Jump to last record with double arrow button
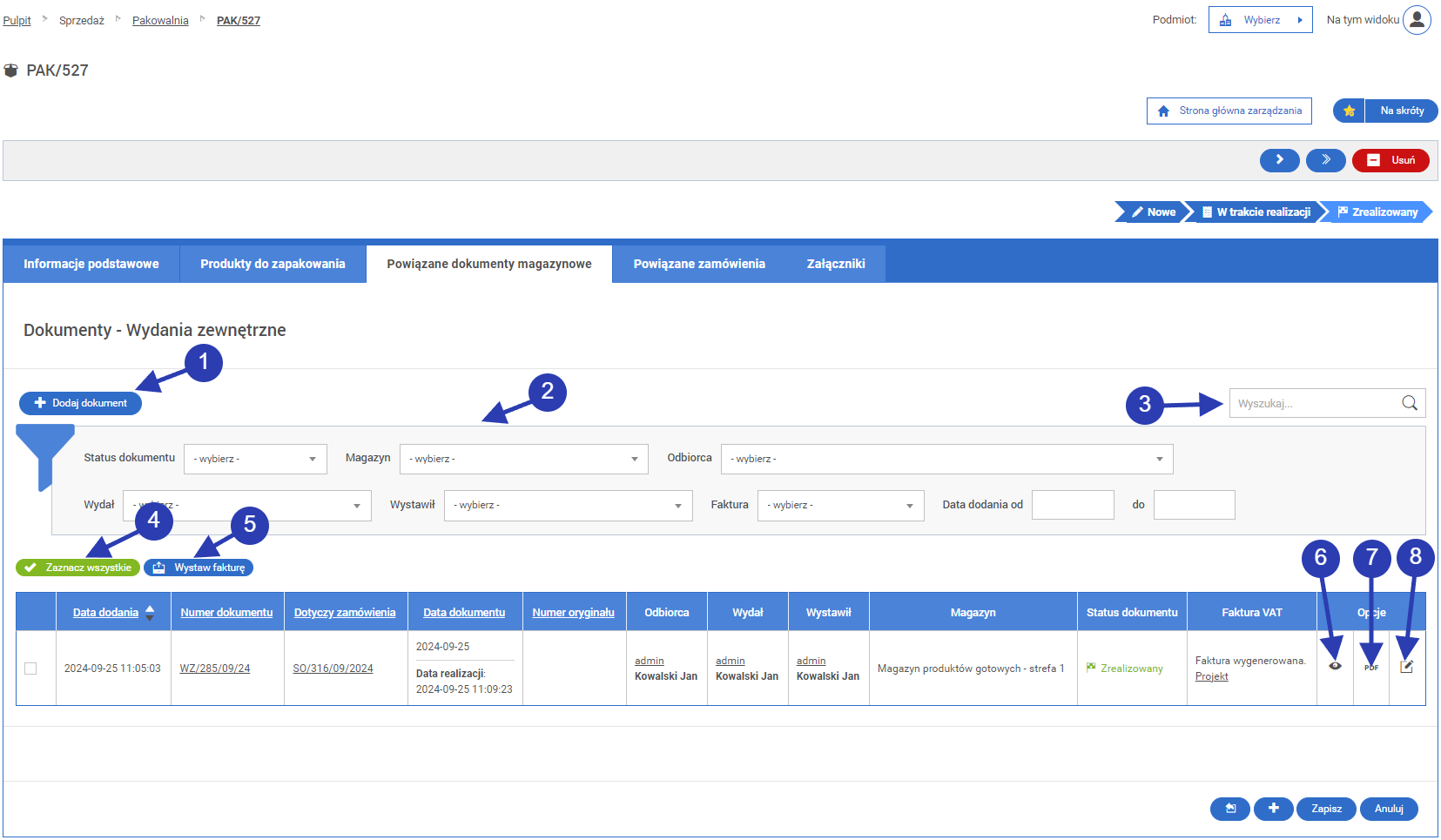Image resolution: width=1441 pixels, height=840 pixels. 1325,160
